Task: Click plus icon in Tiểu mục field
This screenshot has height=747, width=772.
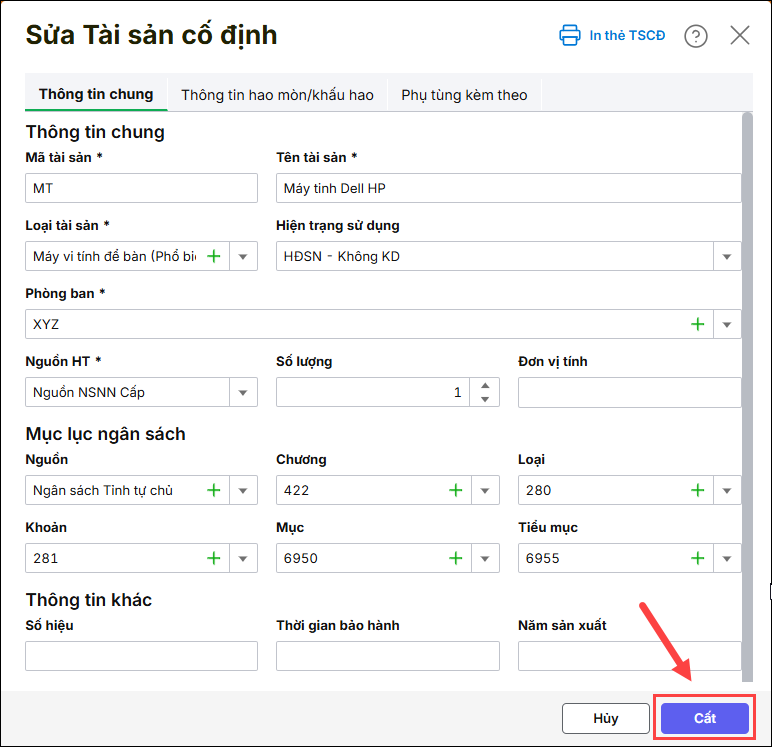Action: point(697,559)
